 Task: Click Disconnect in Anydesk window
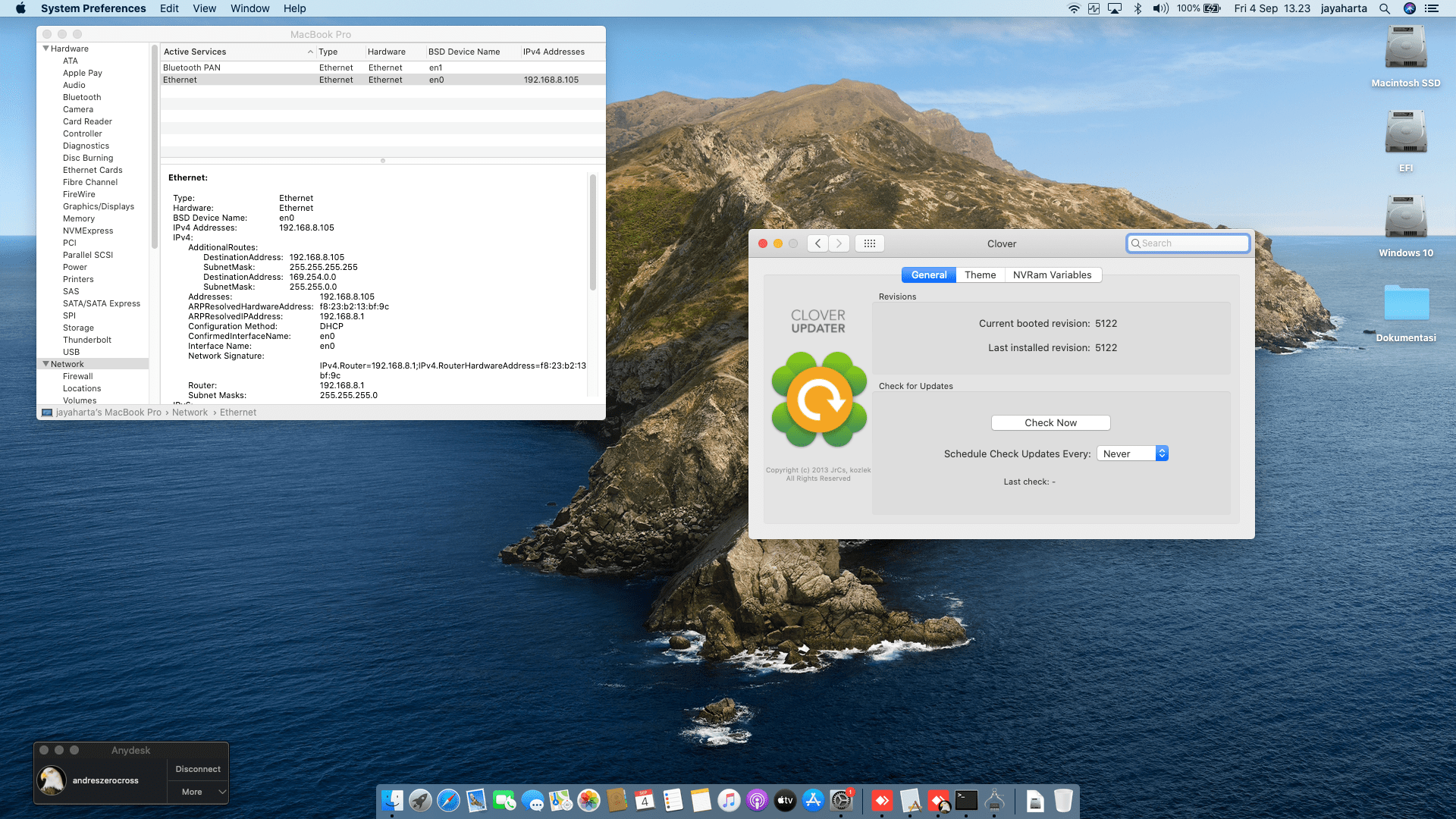pos(198,769)
